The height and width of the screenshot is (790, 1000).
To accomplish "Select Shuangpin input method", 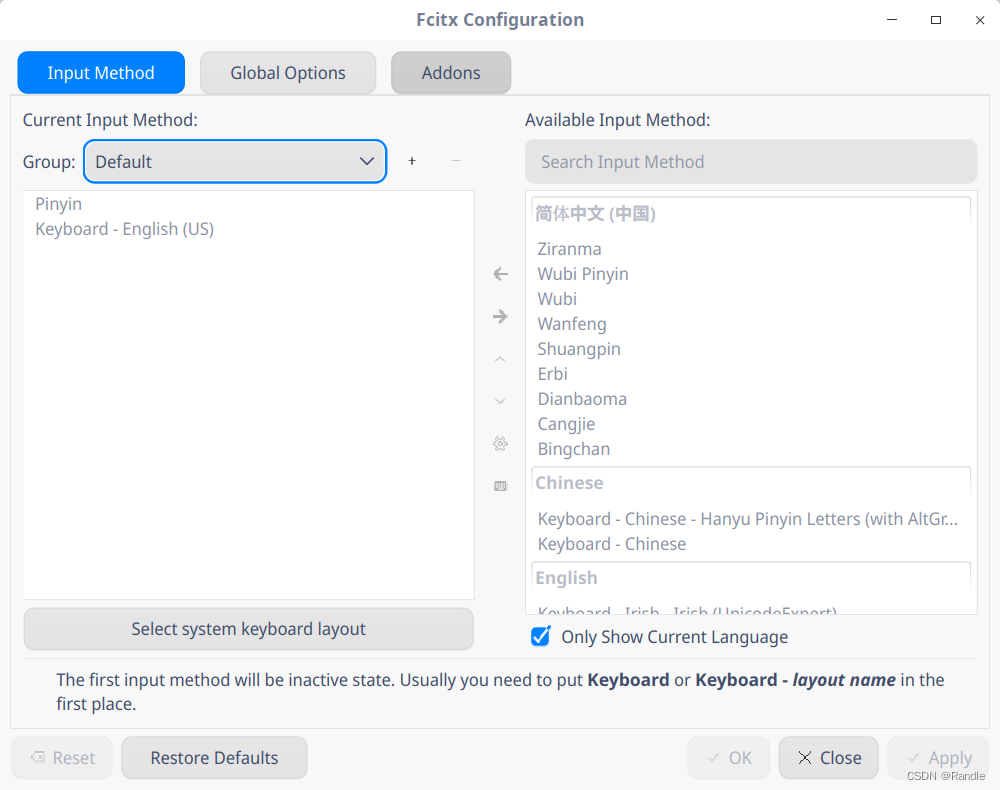I will tap(751, 349).
